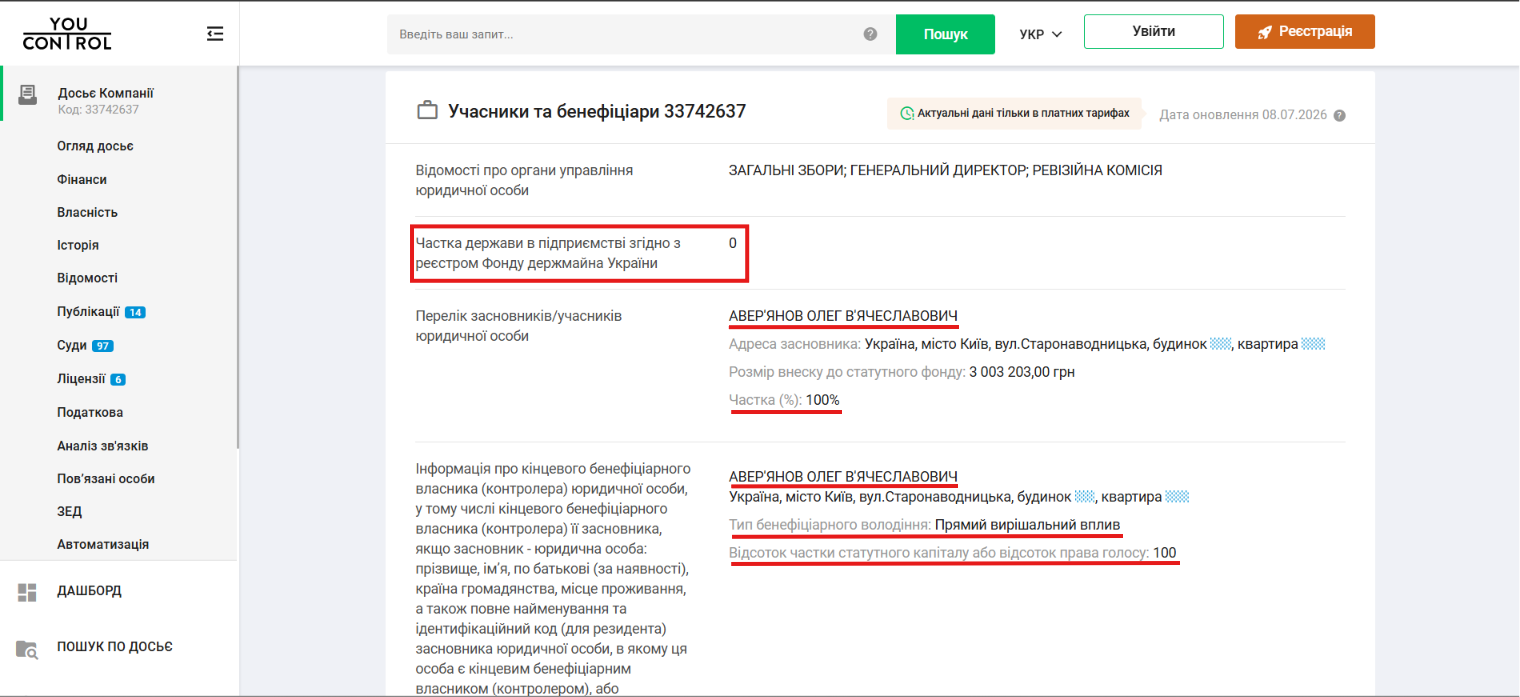Image resolution: width=1520 pixels, height=697 pixels.
Task: Click the search help question mark icon
Action: pos(870,34)
